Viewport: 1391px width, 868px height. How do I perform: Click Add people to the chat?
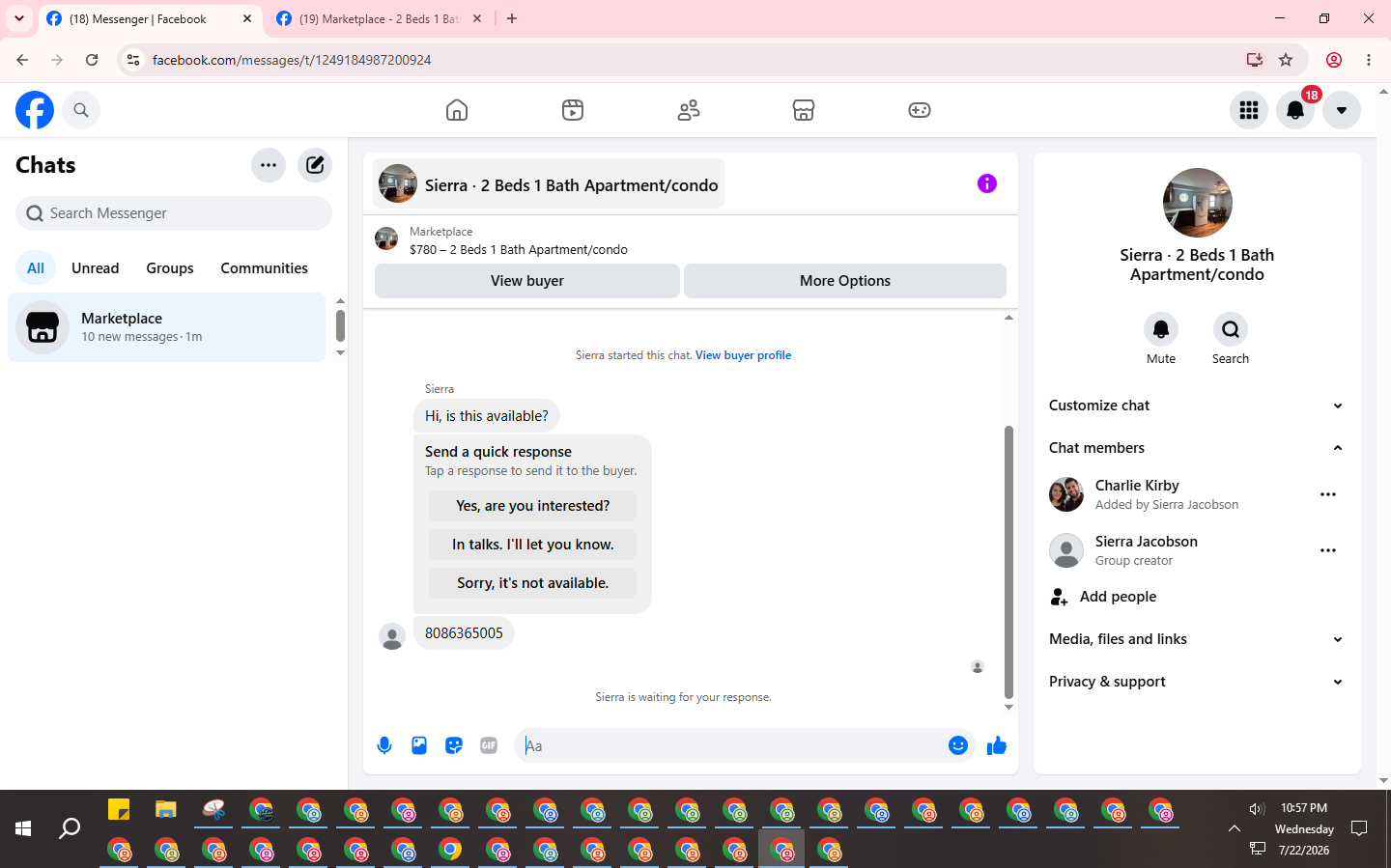coord(1197,597)
